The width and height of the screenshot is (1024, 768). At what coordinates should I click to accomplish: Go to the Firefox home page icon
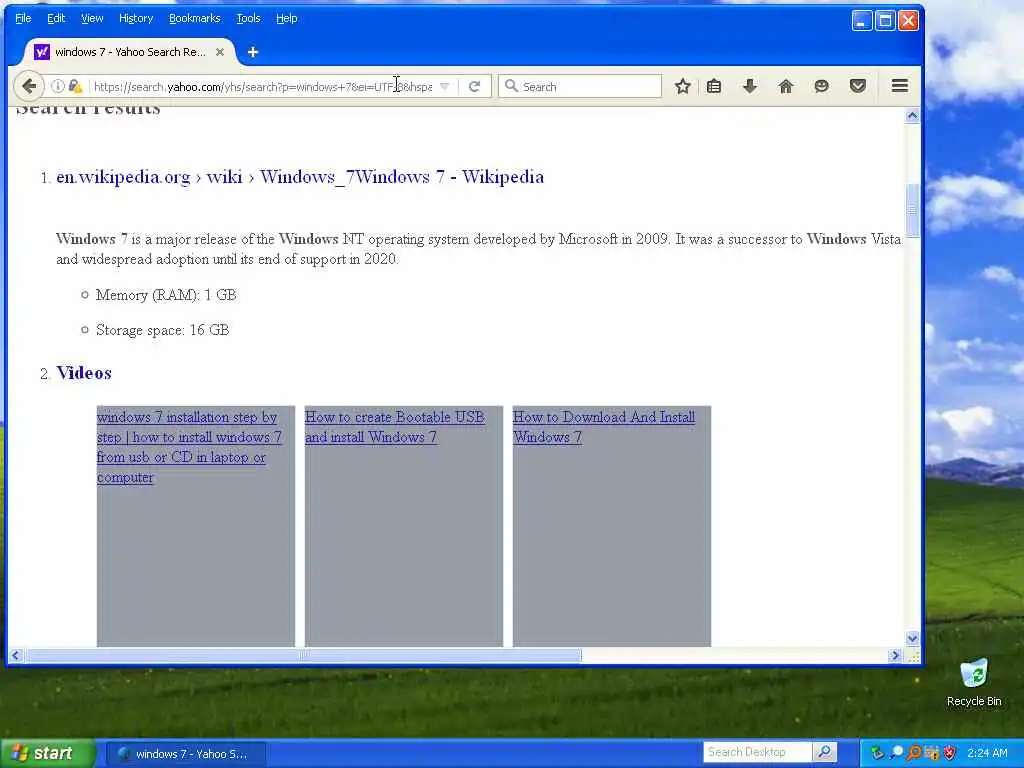(786, 86)
